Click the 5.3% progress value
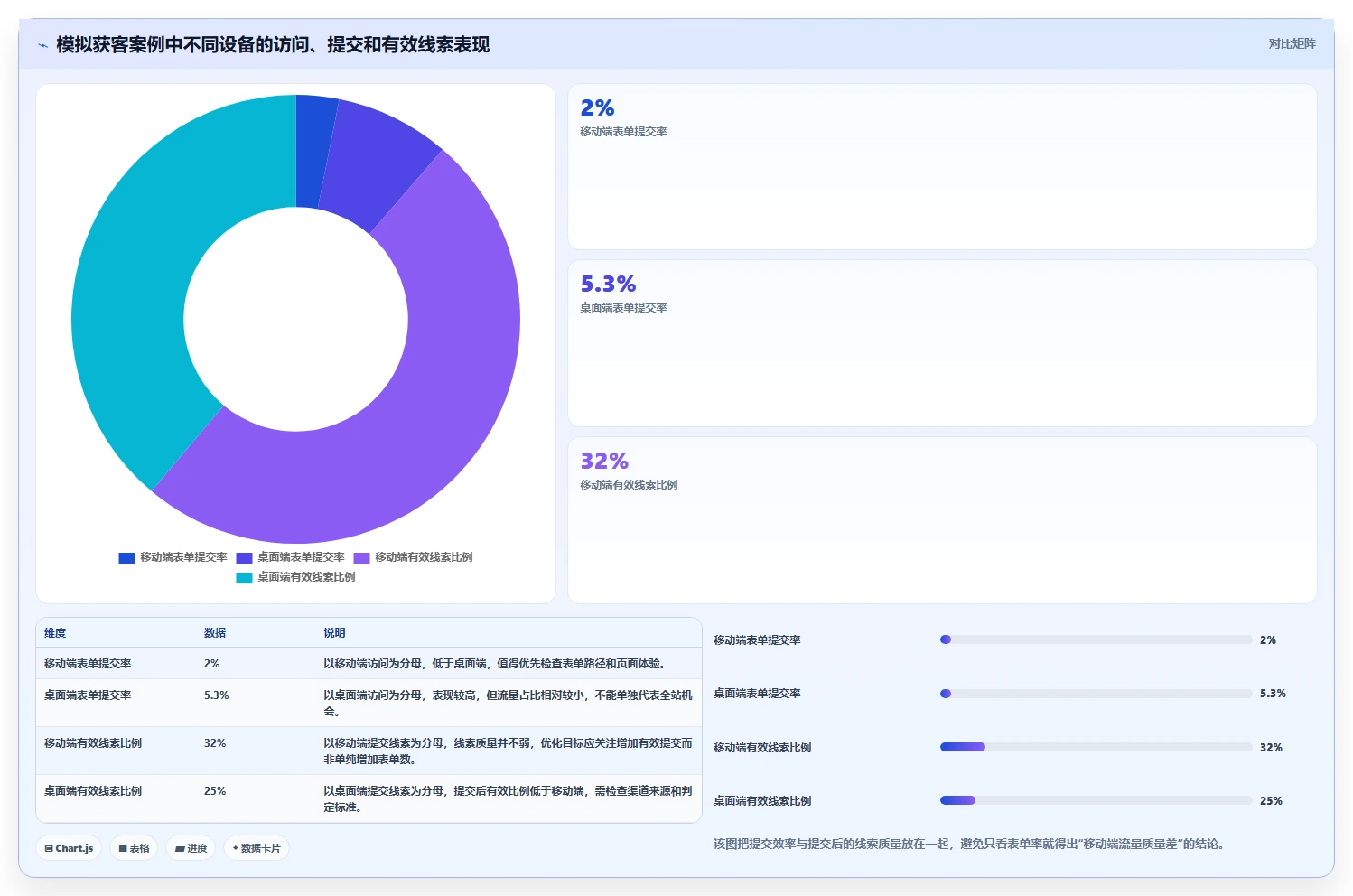 (x=1273, y=694)
